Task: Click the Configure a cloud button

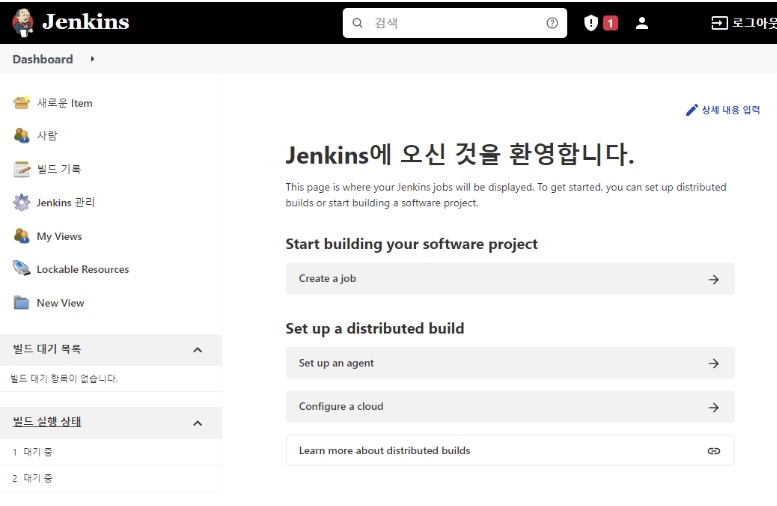Action: tap(510, 407)
